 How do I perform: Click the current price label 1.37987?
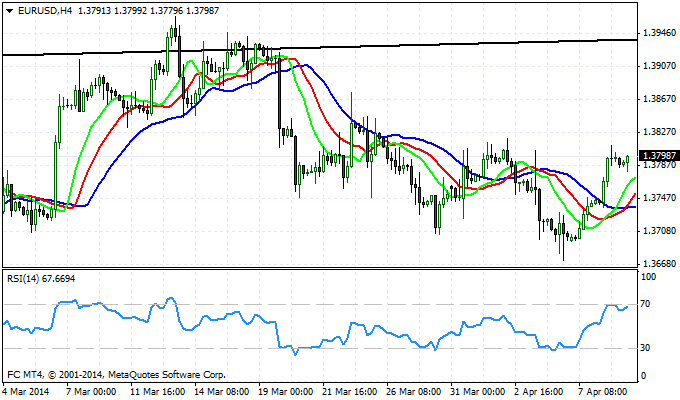pos(659,156)
